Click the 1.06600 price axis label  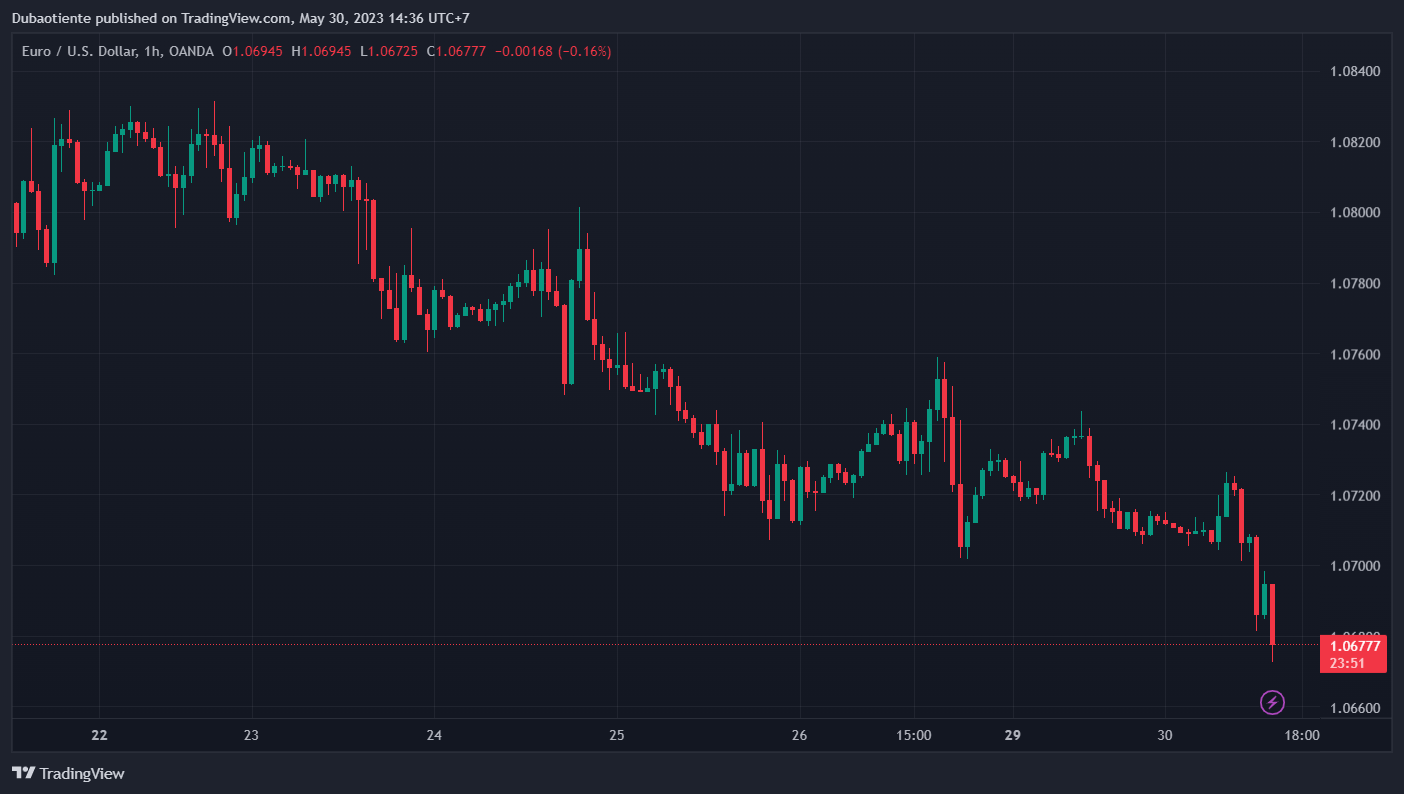coord(1354,709)
